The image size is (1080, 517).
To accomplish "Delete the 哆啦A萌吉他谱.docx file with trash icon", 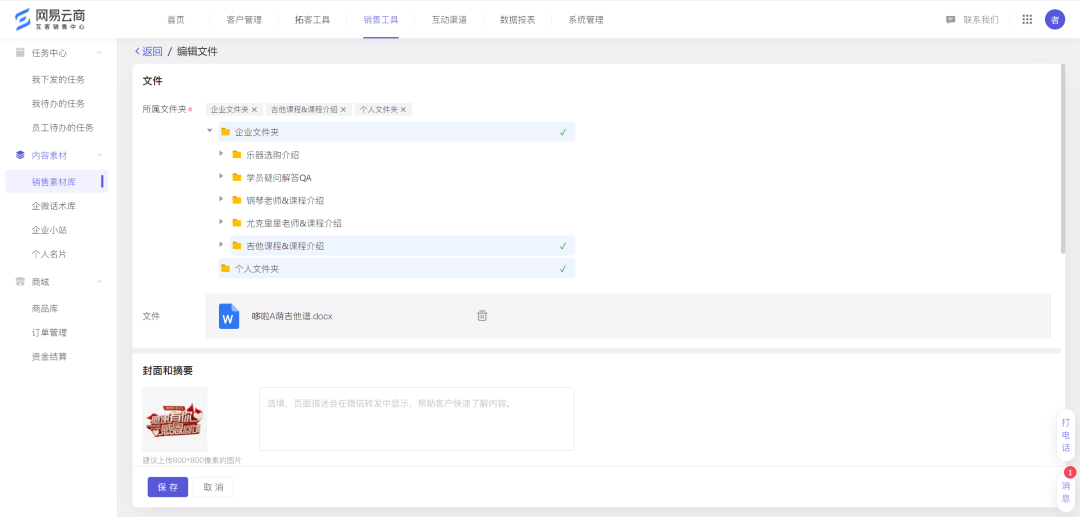I will [x=482, y=315].
